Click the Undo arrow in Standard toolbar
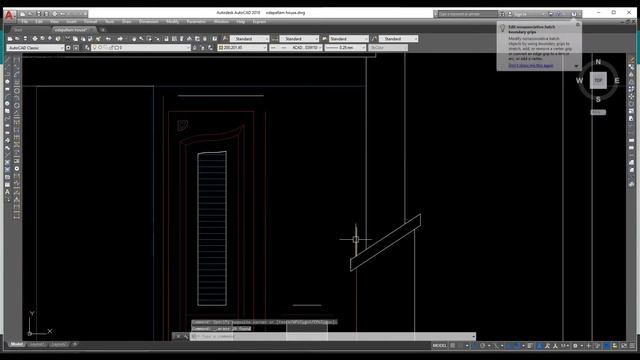640x360 pixels. pyautogui.click(x=108, y=39)
